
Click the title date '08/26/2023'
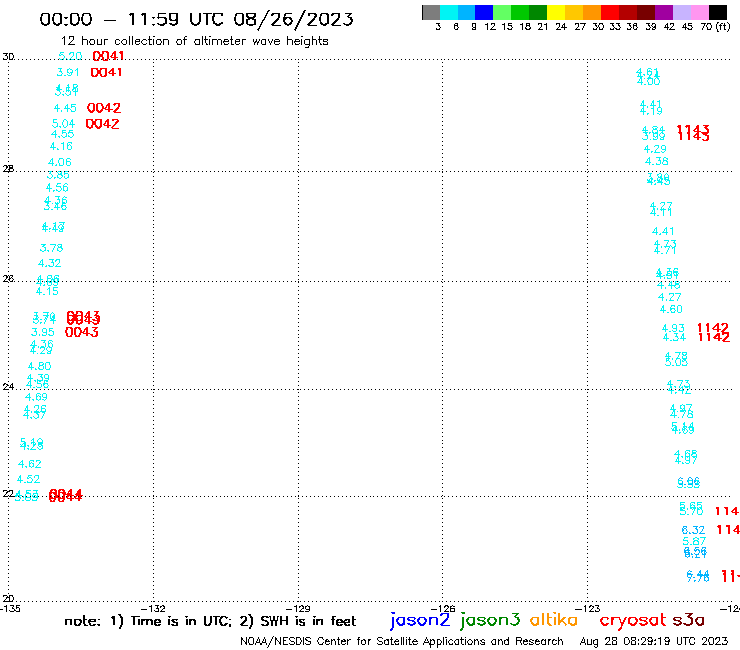point(293,19)
